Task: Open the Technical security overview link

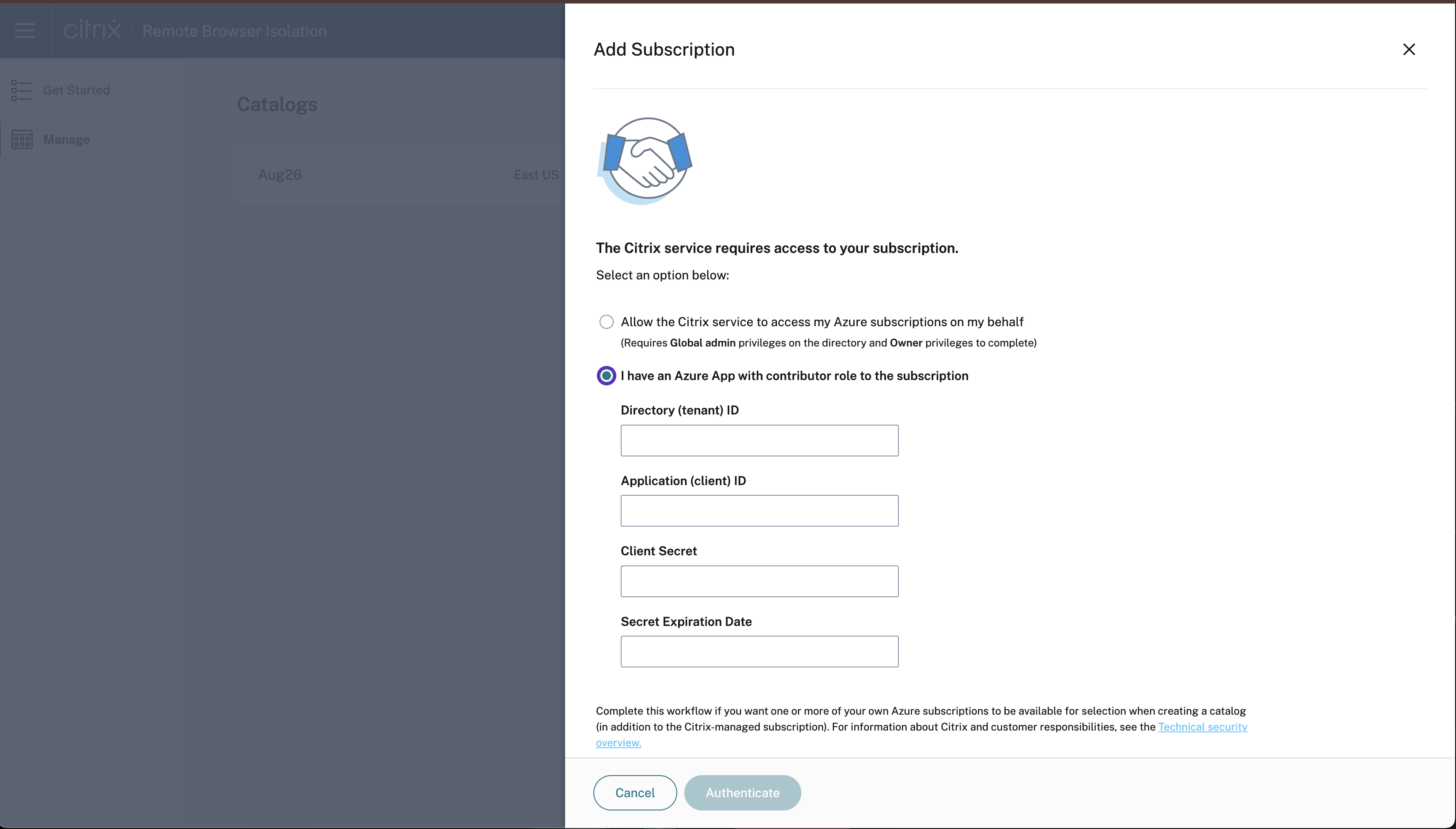Action: click(1202, 727)
